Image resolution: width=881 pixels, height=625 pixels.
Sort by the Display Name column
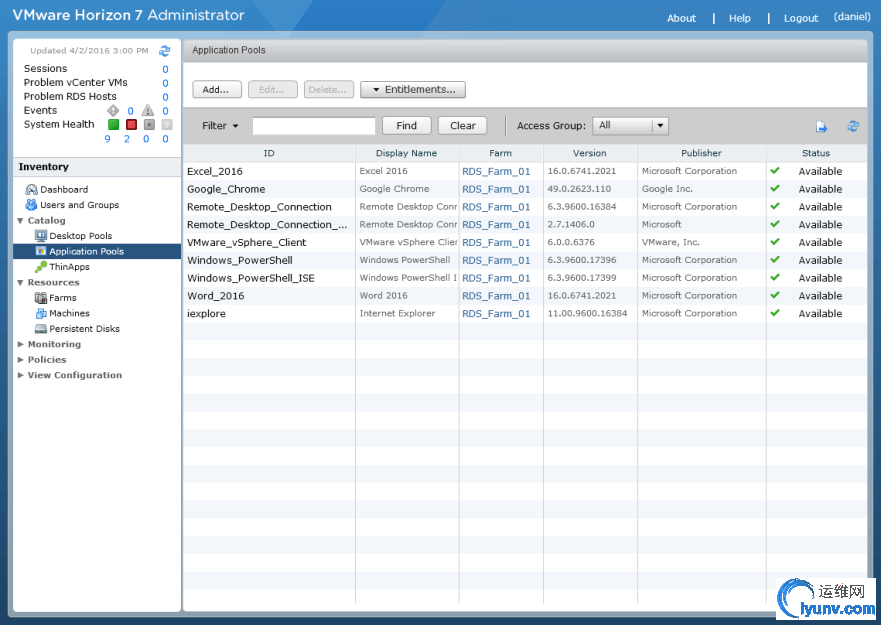pos(407,153)
